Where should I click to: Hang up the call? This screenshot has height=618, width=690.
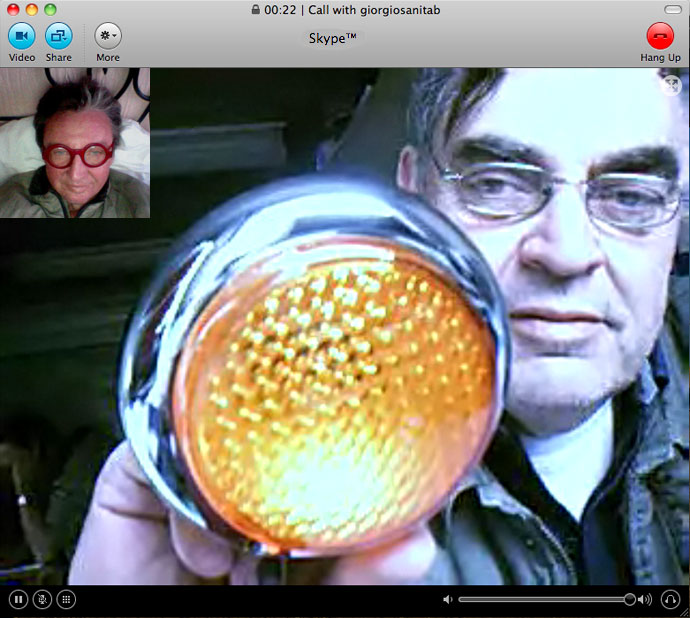(660, 36)
